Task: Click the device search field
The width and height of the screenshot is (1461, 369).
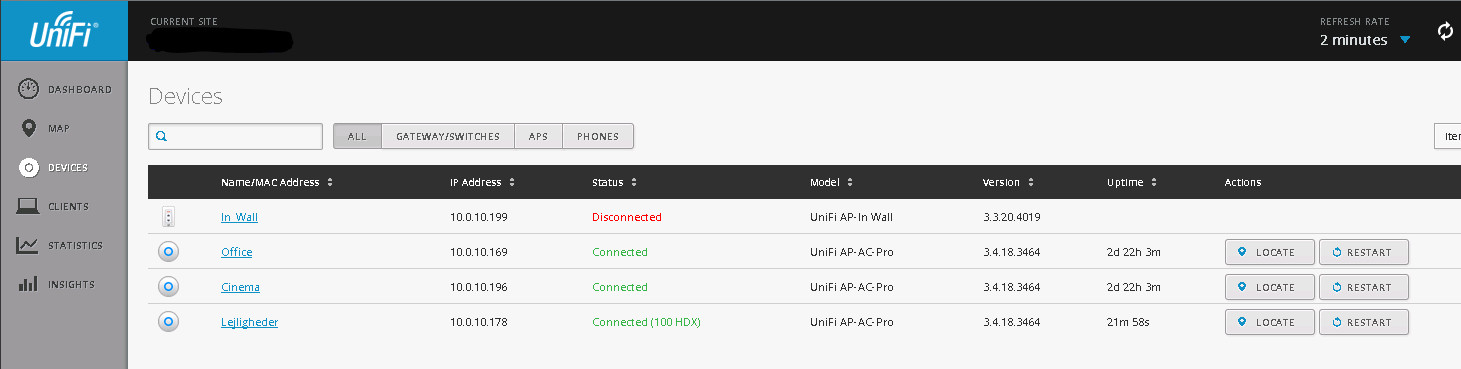Action: click(x=235, y=136)
